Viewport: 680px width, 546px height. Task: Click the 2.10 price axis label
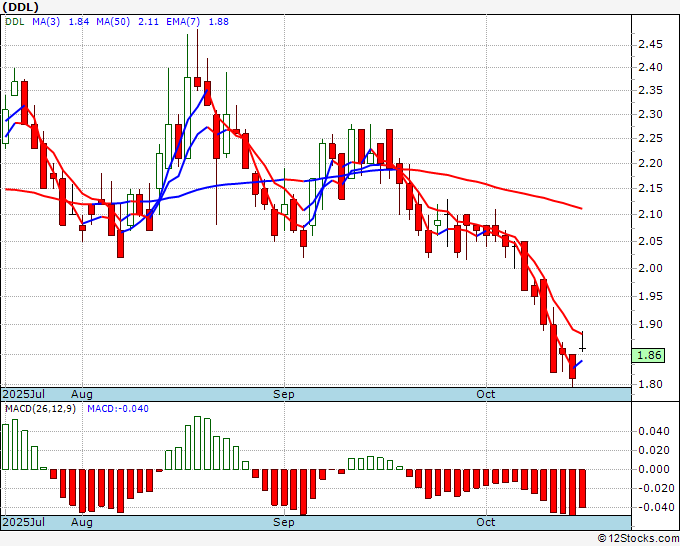pos(650,214)
